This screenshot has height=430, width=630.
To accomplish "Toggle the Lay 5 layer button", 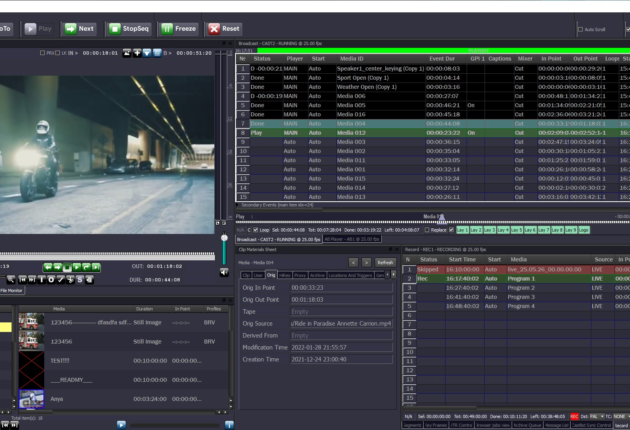I will click(516, 230).
